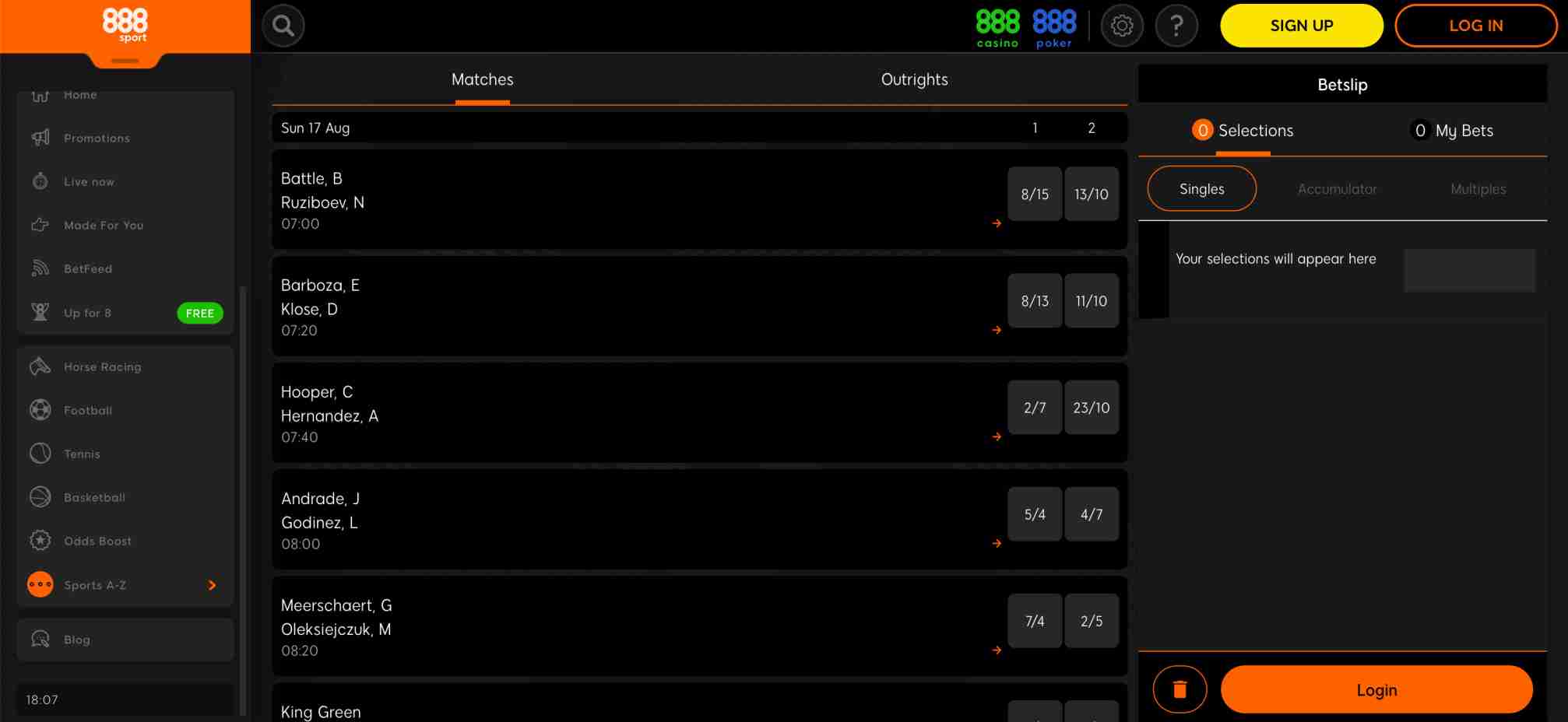Select 7/4 odds for Meerschaert, G
This screenshot has height=722, width=1568.
pos(1035,620)
